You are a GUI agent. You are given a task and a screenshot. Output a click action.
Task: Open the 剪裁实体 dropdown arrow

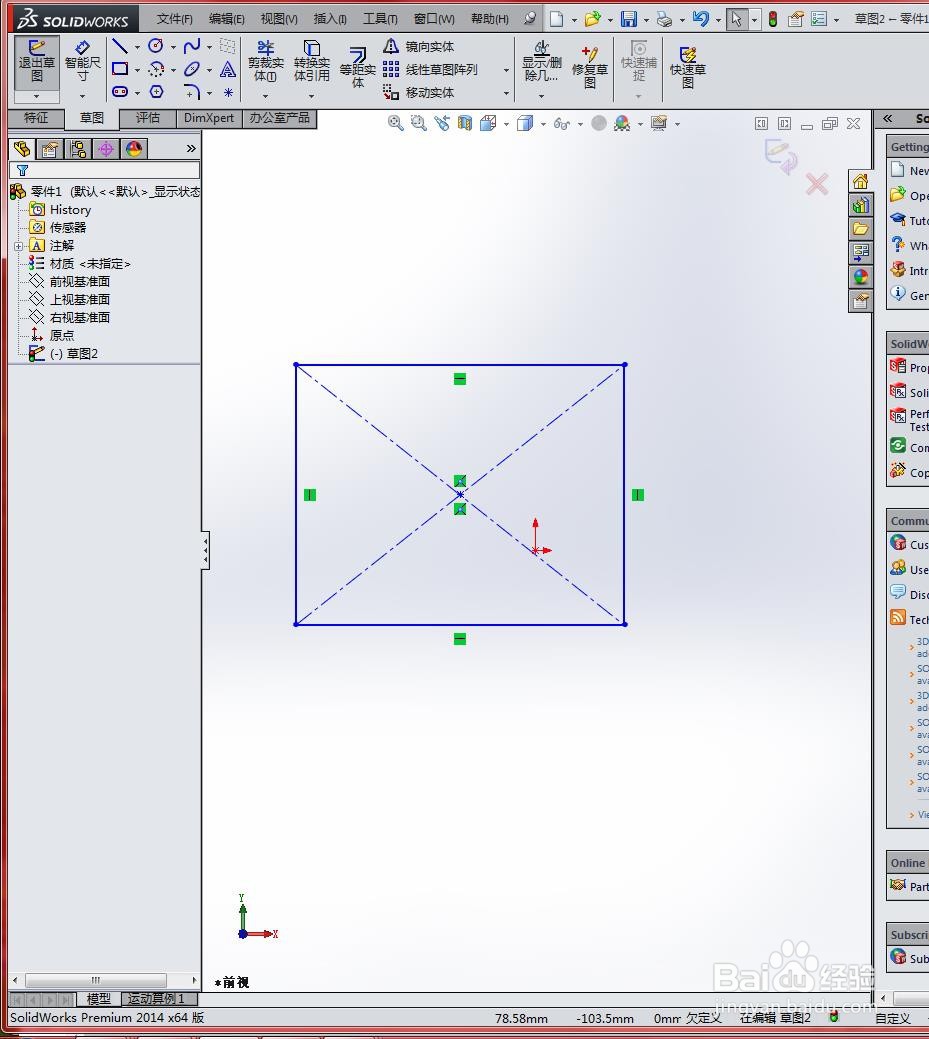[266, 96]
